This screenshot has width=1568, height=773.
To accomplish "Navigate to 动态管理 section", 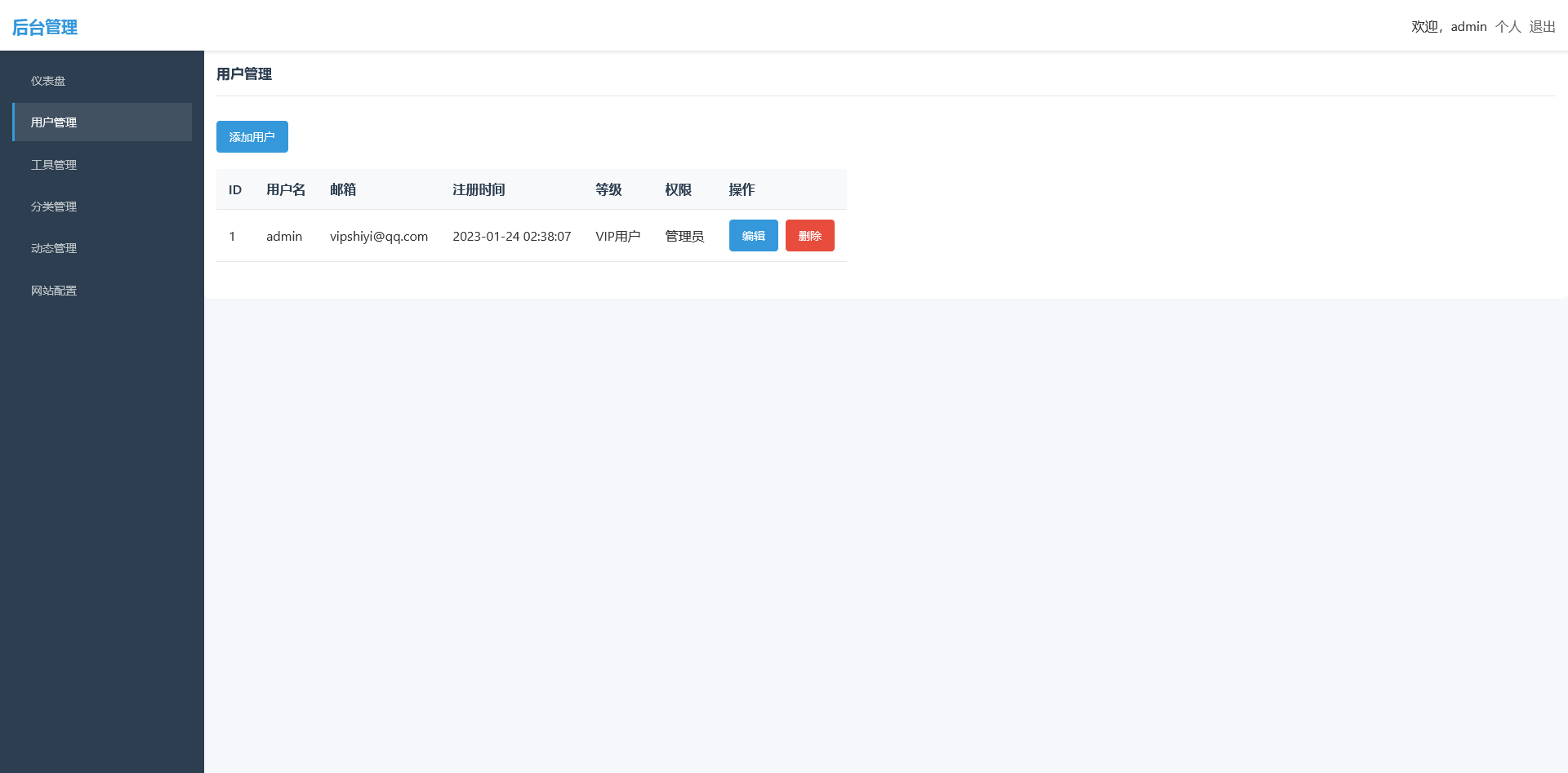I will pos(53,248).
